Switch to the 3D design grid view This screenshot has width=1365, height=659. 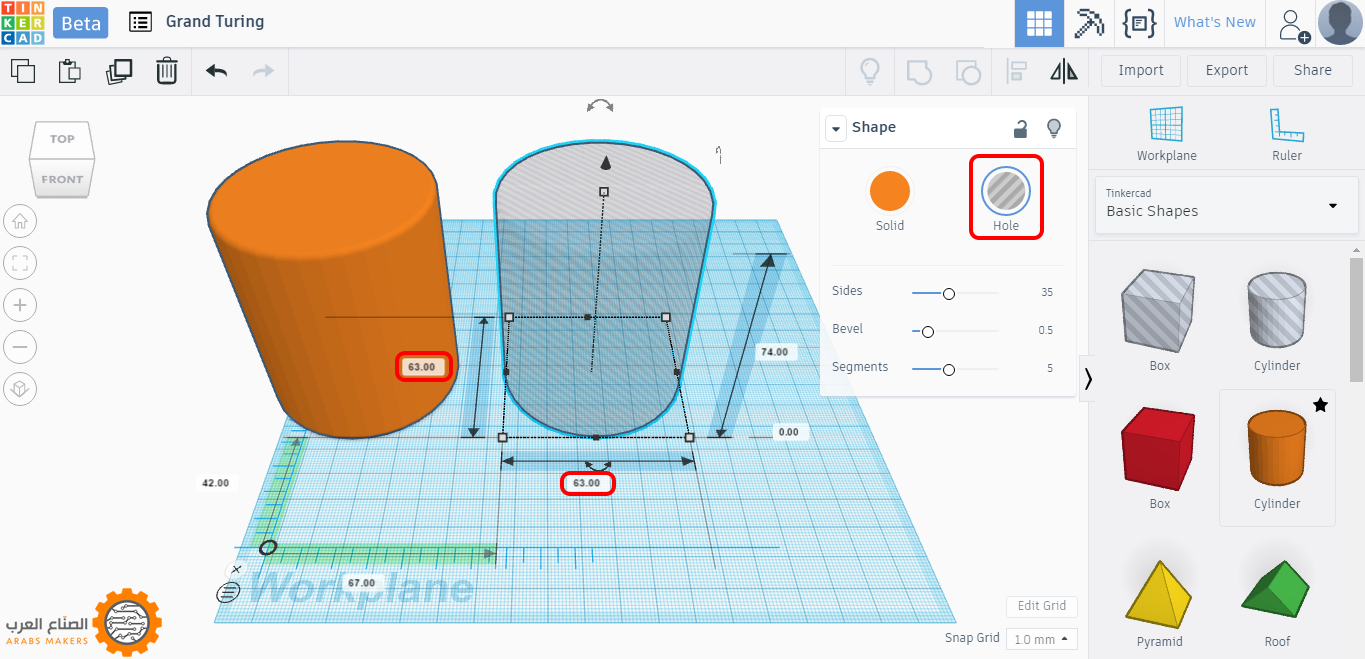(1039, 23)
